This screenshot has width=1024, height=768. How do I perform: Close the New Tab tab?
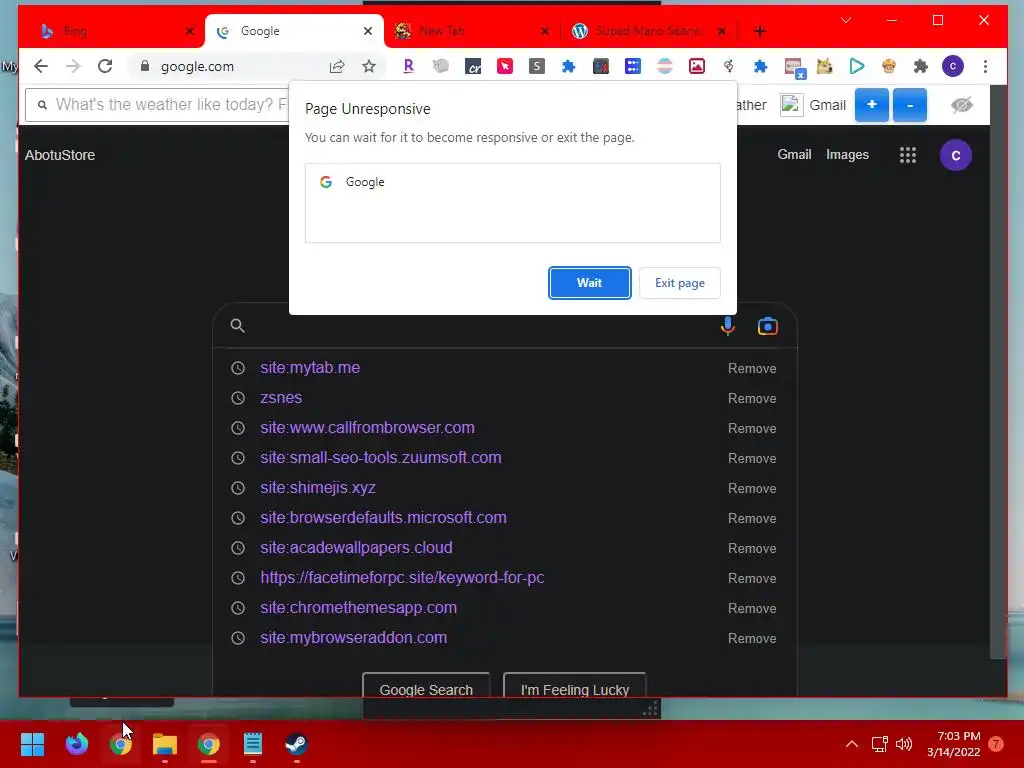click(x=545, y=31)
